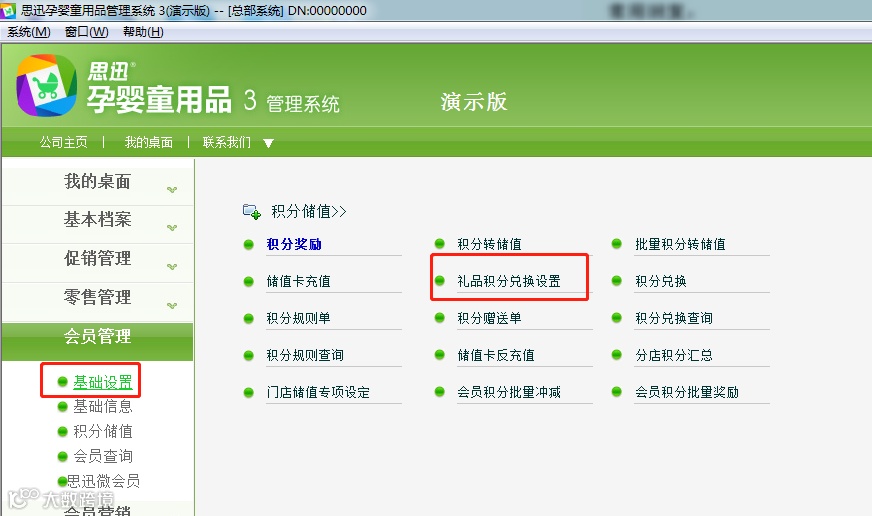
Task: Open the 窗口(W) menu
Action: click(x=86, y=32)
